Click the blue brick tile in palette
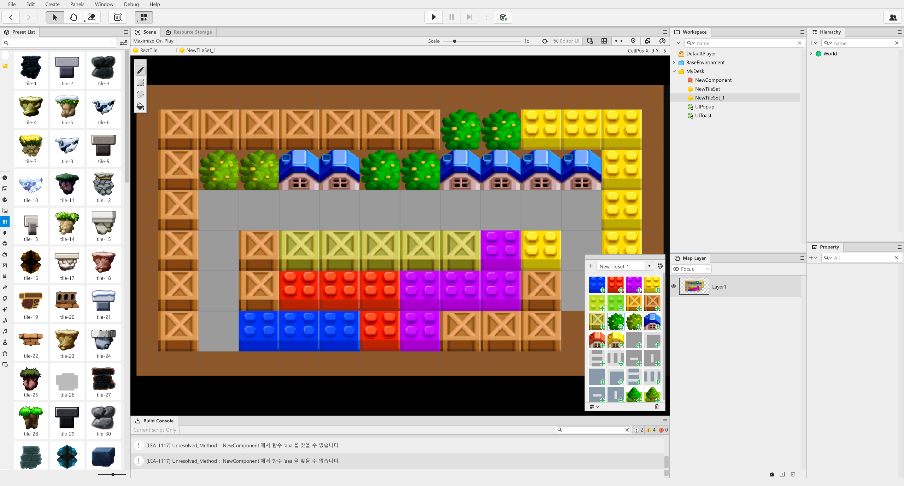 pos(597,285)
